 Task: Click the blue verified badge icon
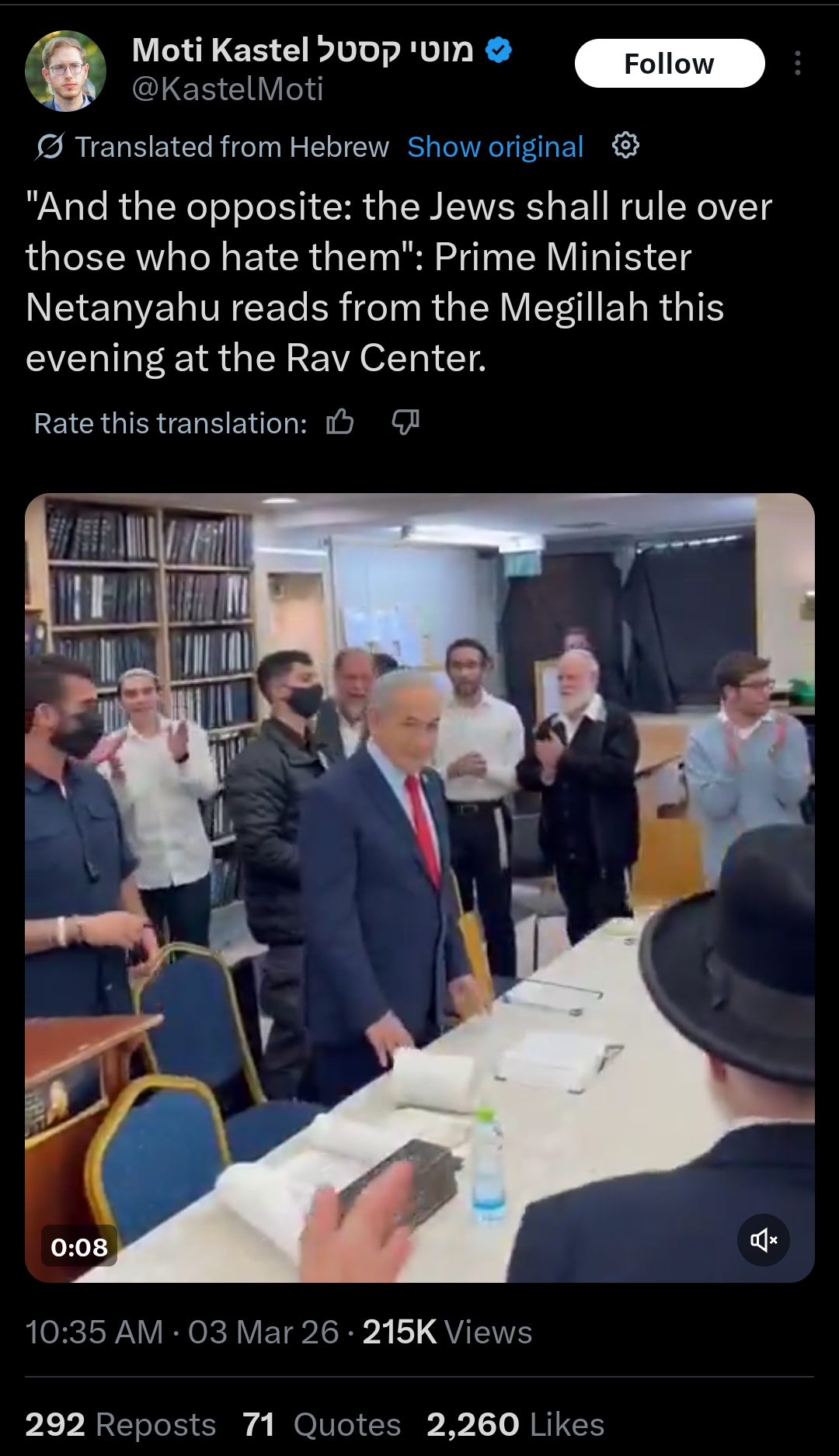tap(499, 50)
